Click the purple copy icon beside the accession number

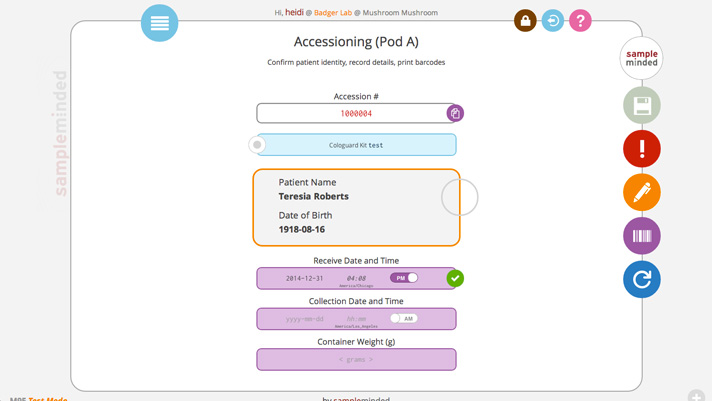[x=455, y=113]
